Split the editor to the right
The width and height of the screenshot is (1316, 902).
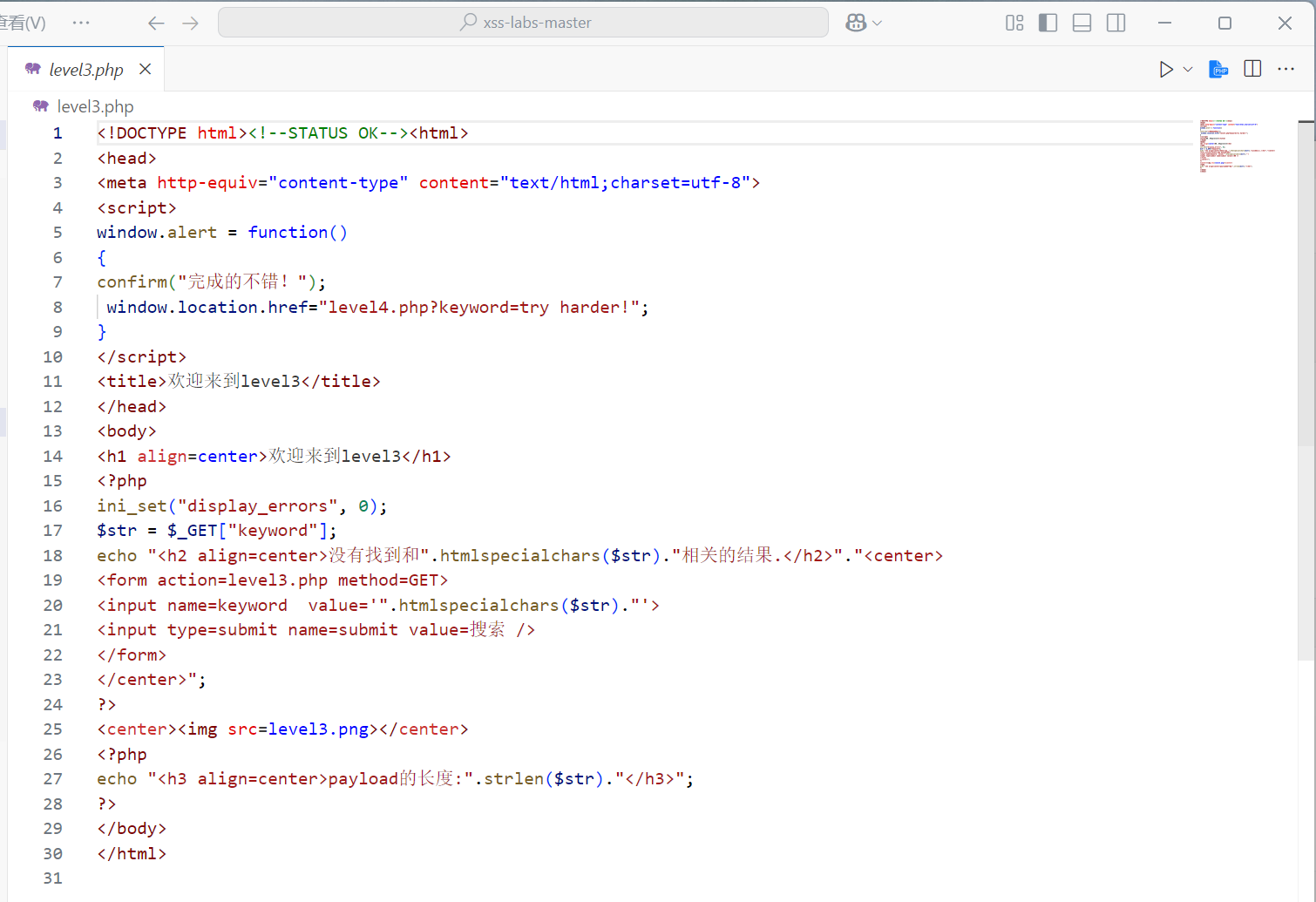coord(1252,69)
